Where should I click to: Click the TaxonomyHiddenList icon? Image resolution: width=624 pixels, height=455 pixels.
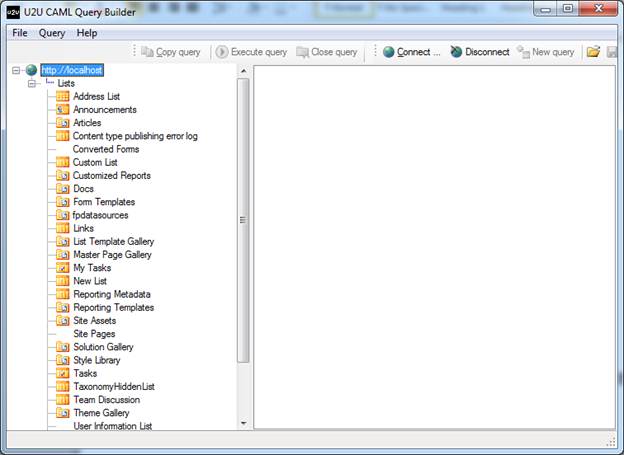pyautogui.click(x=62, y=387)
